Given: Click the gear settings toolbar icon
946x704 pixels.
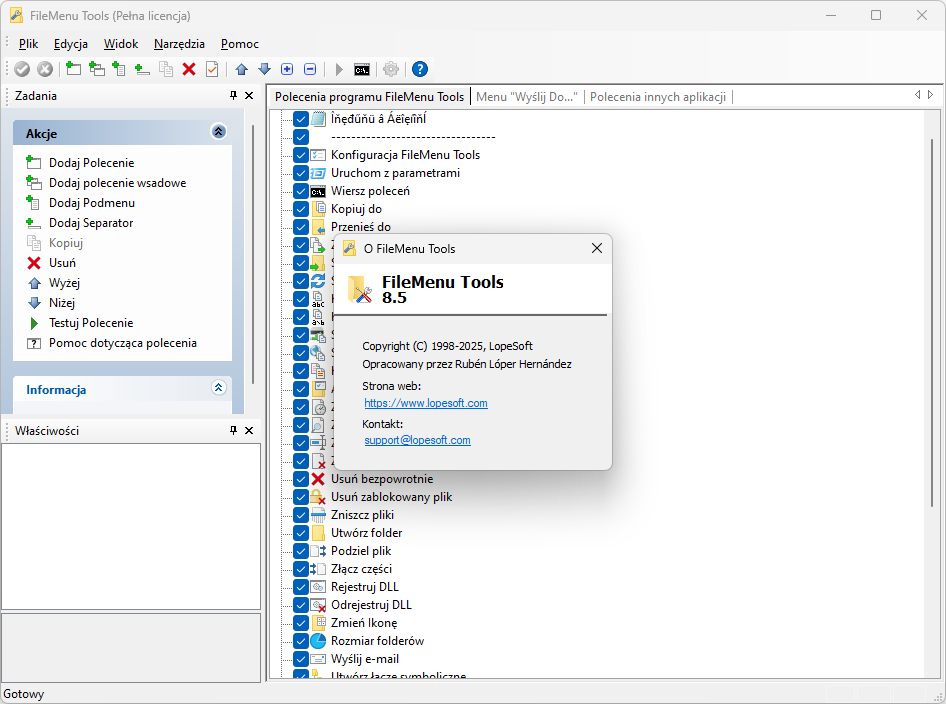Looking at the screenshot, I should pos(391,69).
